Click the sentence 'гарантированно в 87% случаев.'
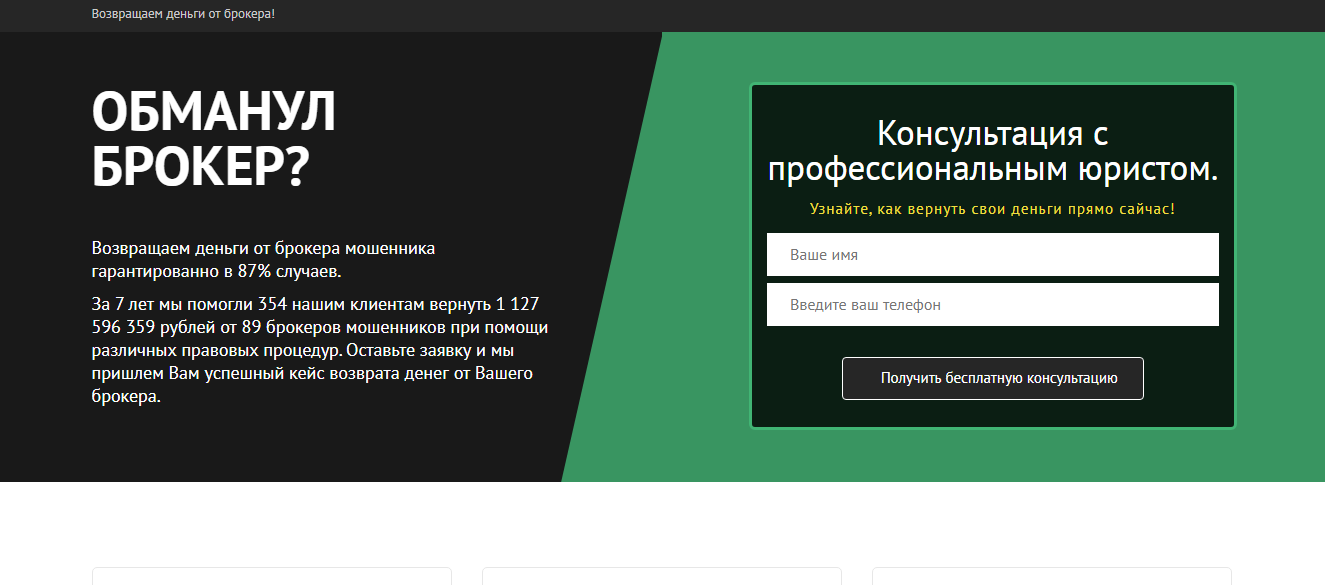This screenshot has width=1325, height=585. click(x=216, y=271)
